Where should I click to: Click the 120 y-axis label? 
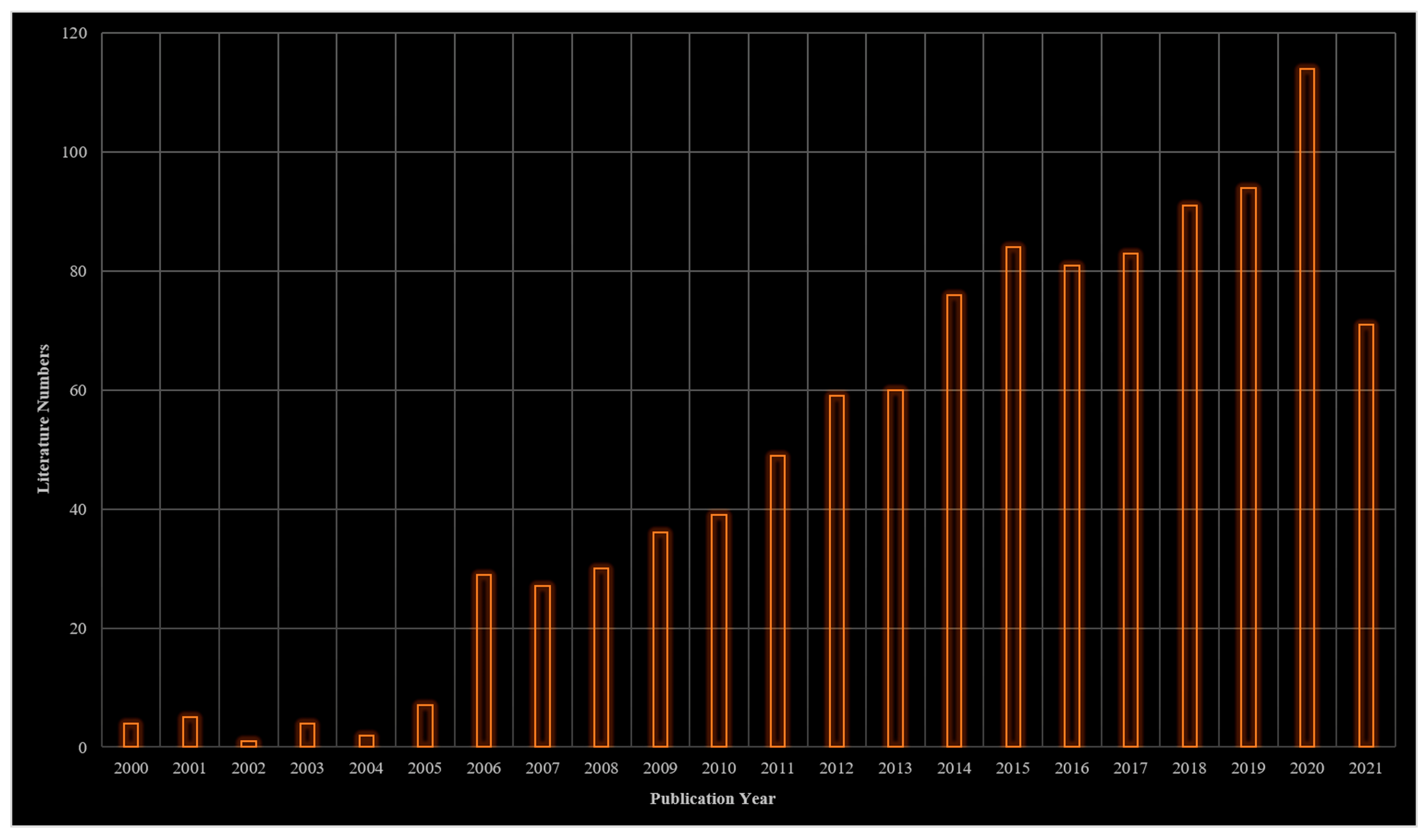pyautogui.click(x=74, y=33)
